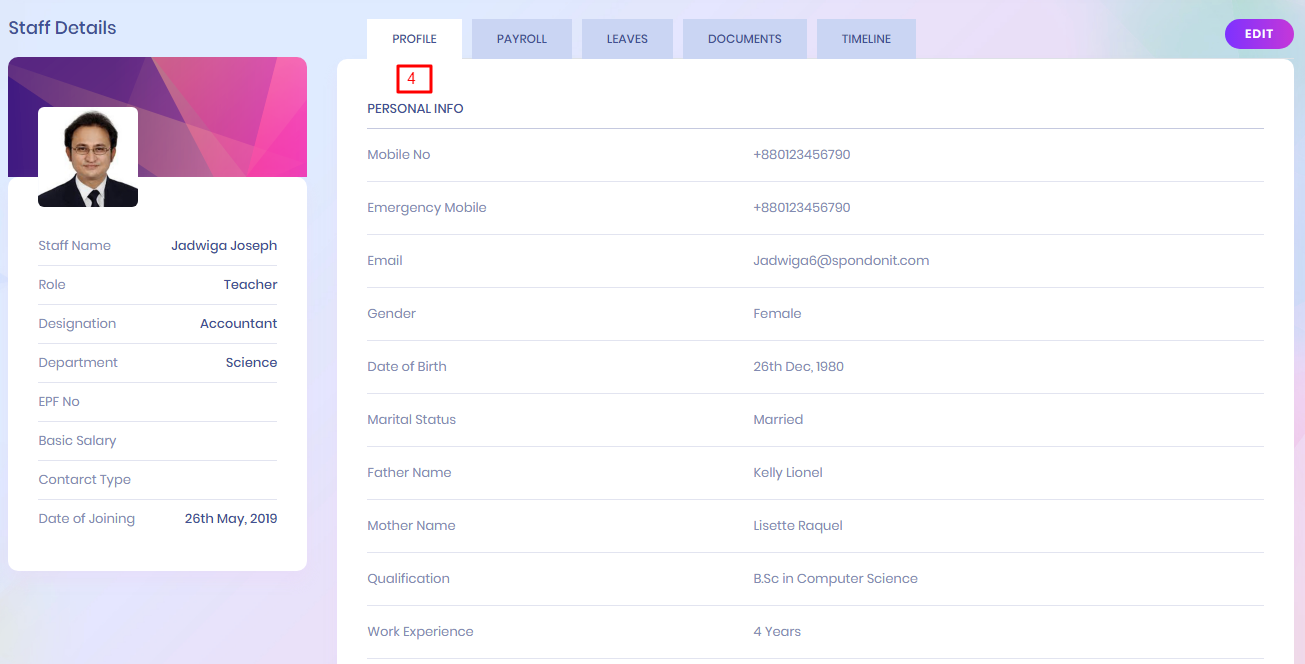This screenshot has height=664, width=1305.
Task: Click the Date of Joining value
Action: 230,519
